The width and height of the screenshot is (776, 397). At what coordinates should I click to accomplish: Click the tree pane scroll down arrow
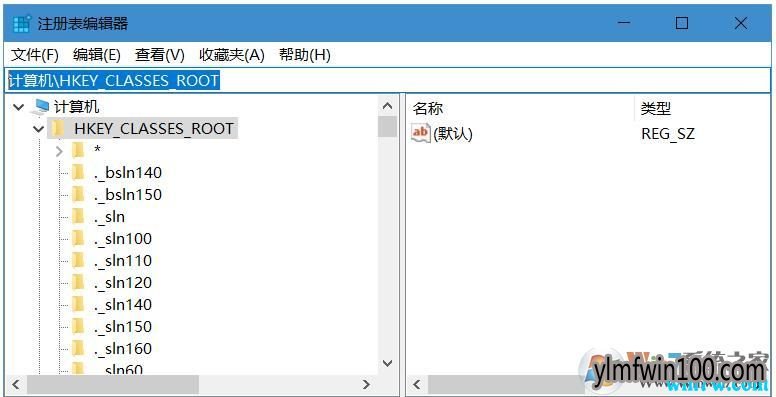tap(388, 363)
